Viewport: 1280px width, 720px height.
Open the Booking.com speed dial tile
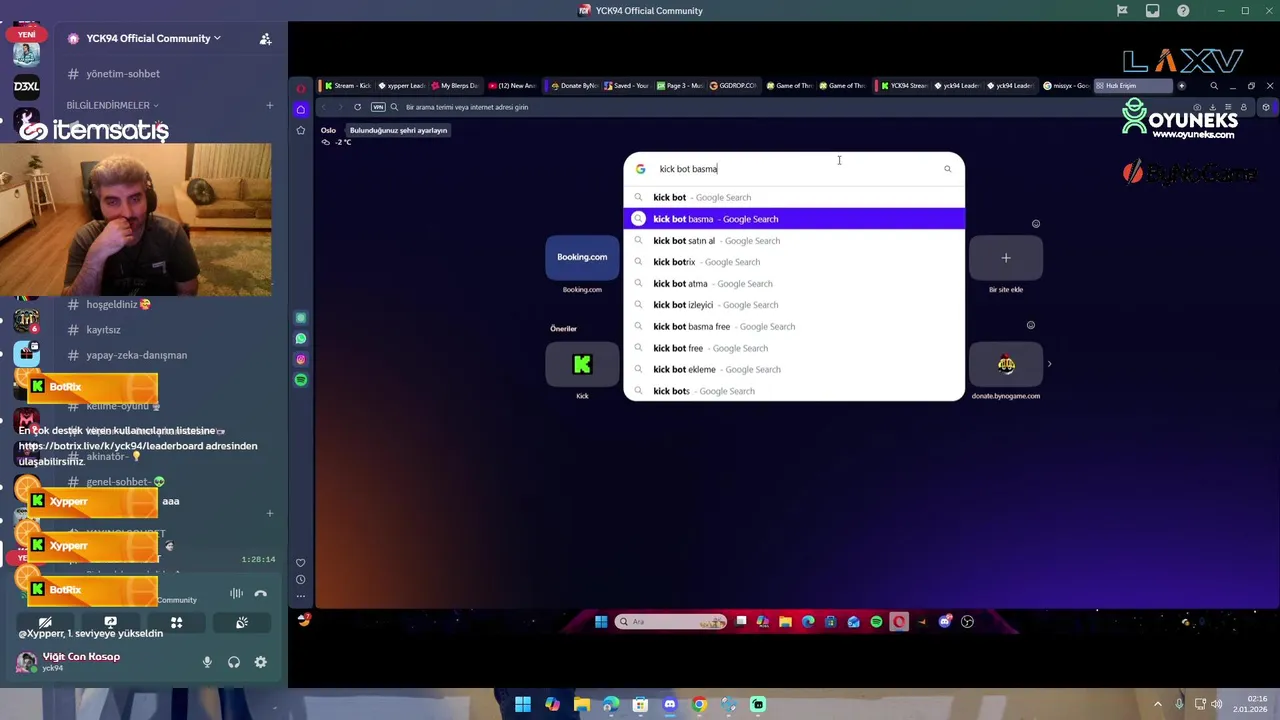[582, 258]
